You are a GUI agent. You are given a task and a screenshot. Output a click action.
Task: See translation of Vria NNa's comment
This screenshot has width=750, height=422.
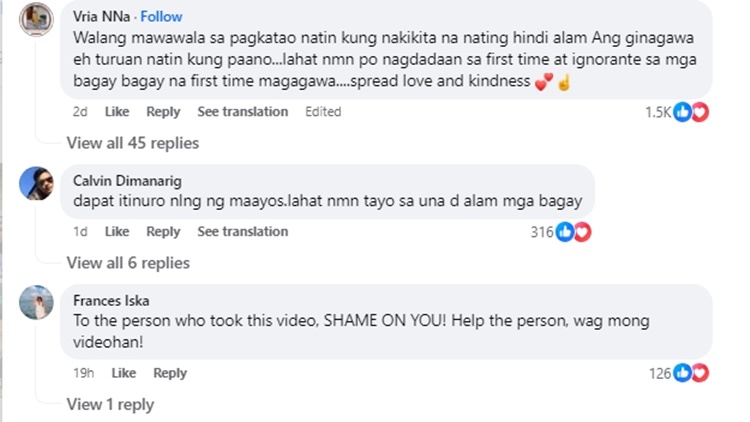pos(243,111)
